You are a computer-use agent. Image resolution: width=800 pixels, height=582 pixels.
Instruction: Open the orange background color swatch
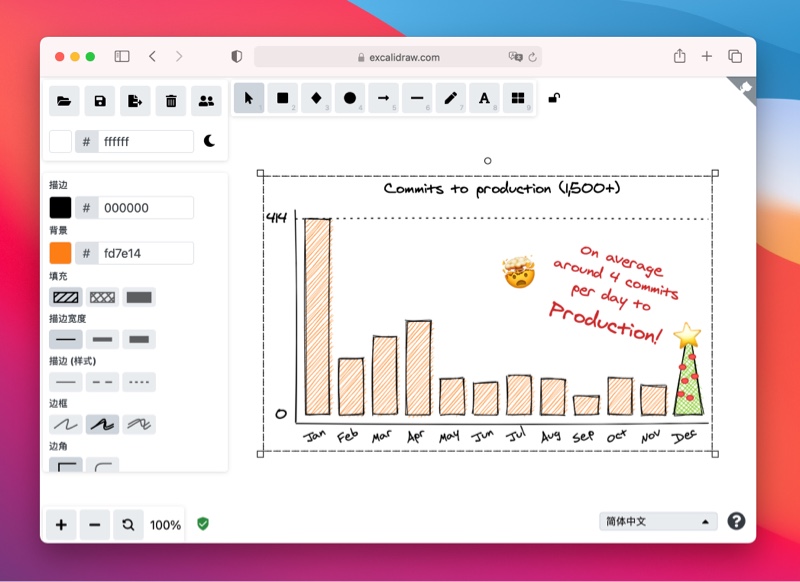(60, 253)
